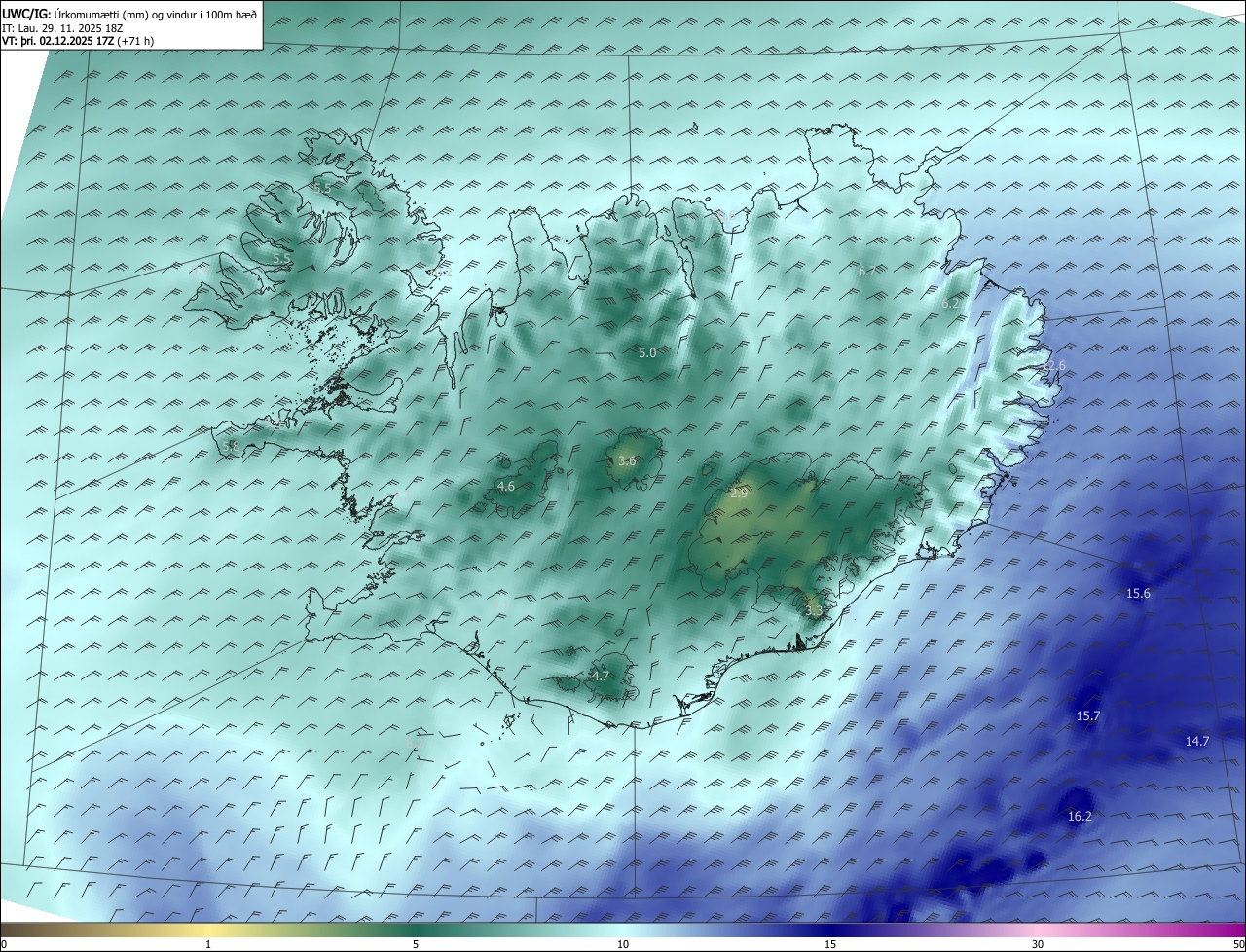Image resolution: width=1246 pixels, height=952 pixels.
Task: Pick the light pink section of the colorbar
Action: (1038, 929)
